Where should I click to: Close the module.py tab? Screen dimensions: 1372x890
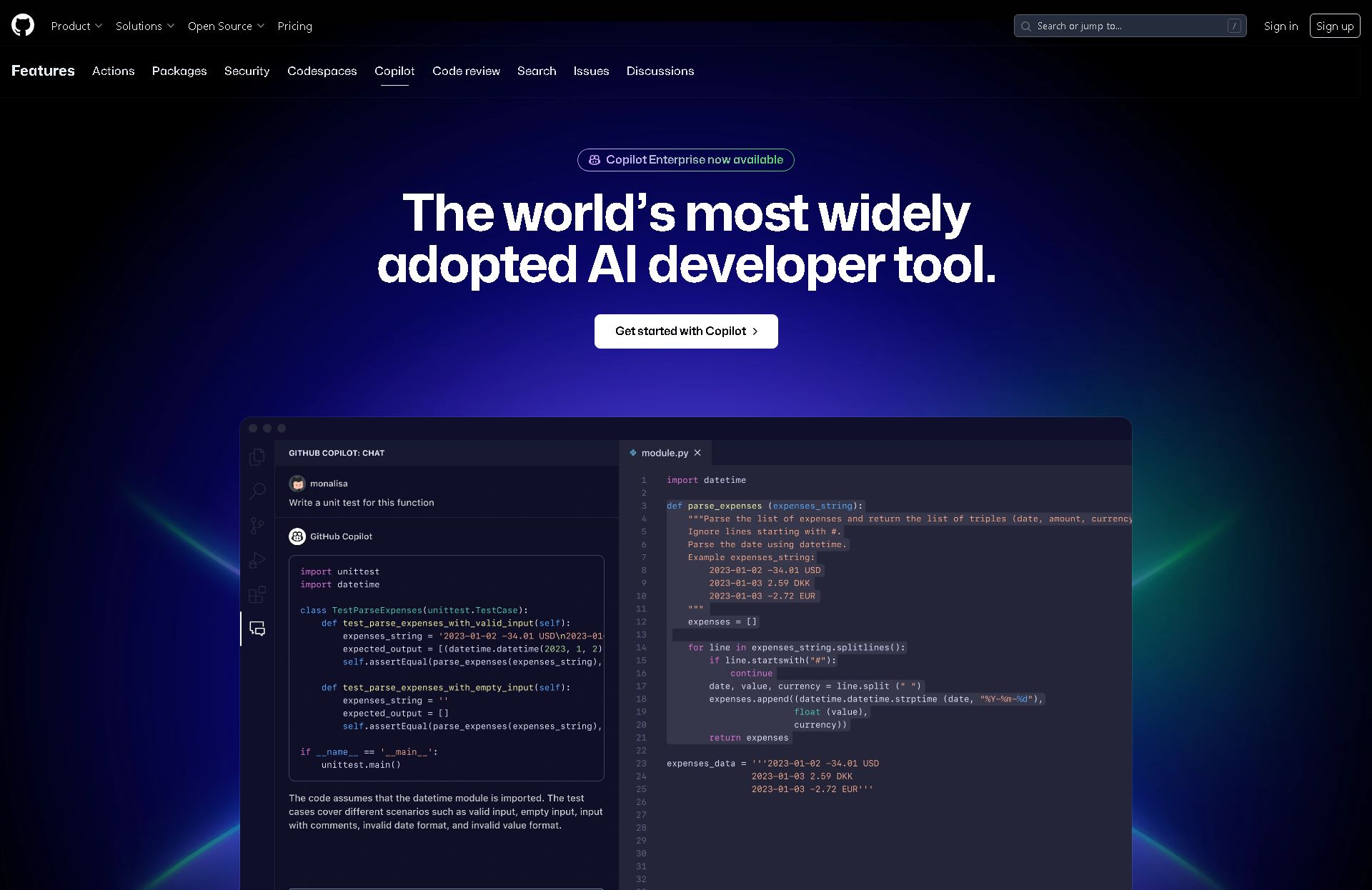(x=697, y=453)
